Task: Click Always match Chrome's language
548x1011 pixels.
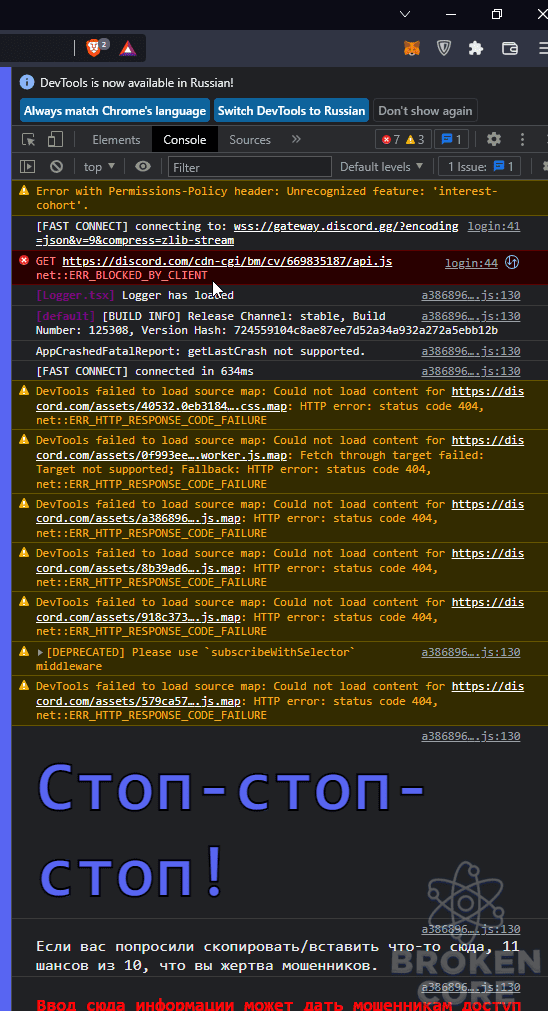Action: click(x=115, y=111)
